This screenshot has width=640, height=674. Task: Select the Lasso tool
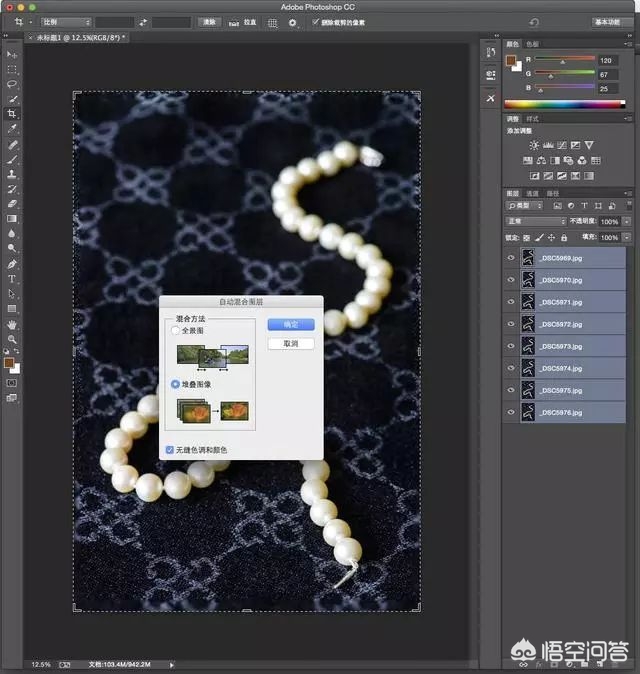(x=12, y=84)
